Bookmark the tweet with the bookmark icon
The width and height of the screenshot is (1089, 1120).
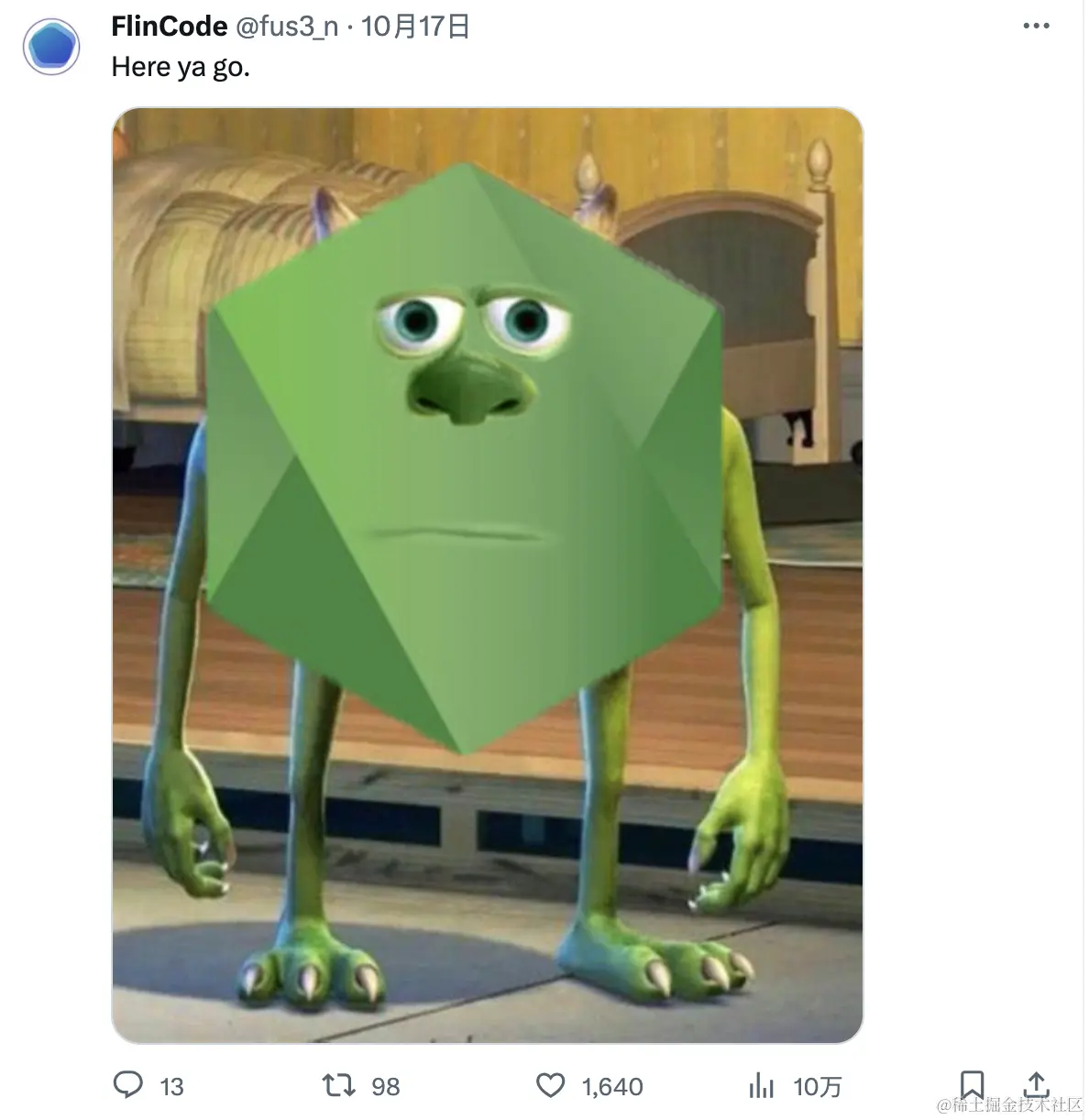(x=972, y=1085)
